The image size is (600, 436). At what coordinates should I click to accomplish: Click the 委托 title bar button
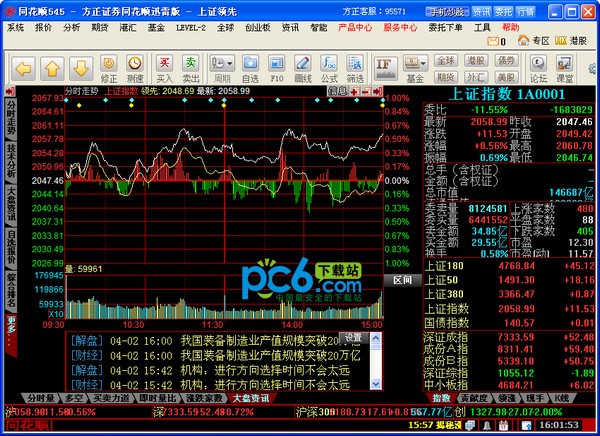tap(503, 12)
